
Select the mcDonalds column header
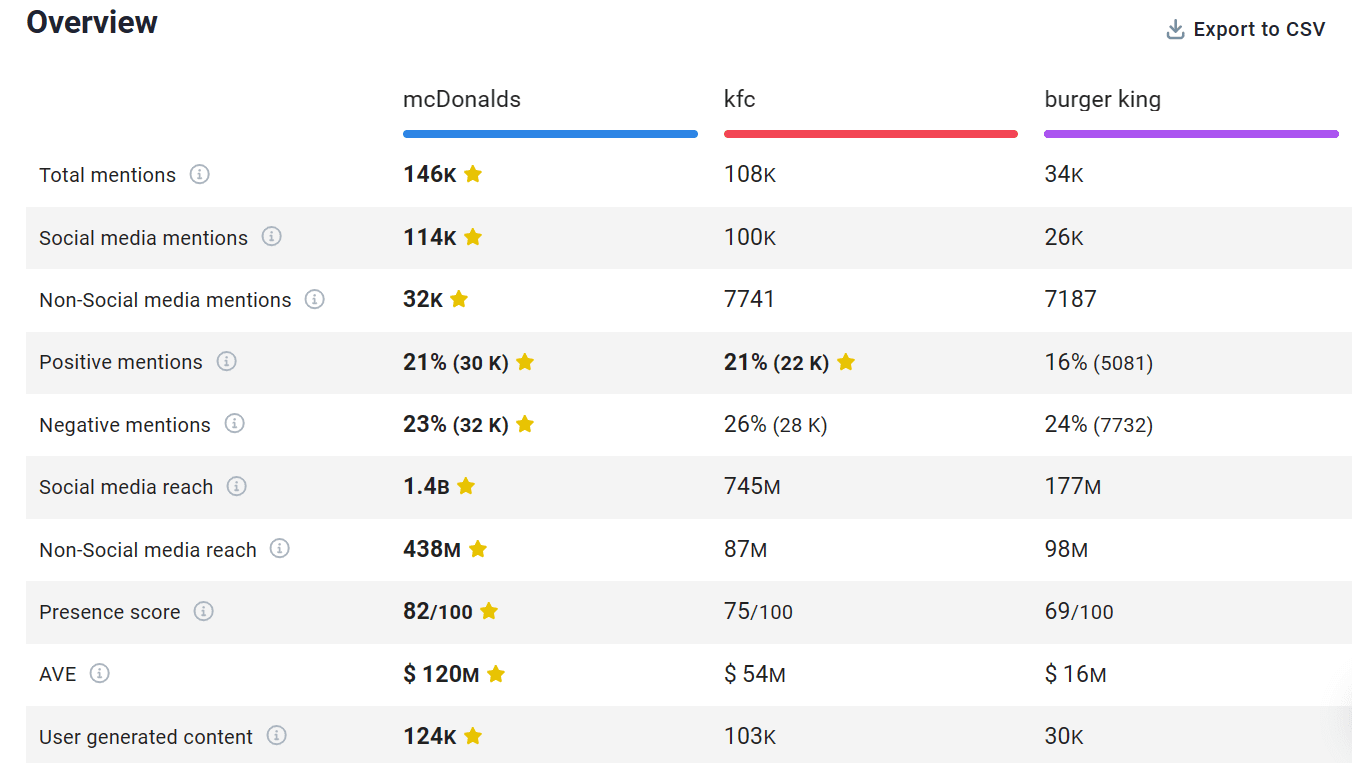point(462,100)
